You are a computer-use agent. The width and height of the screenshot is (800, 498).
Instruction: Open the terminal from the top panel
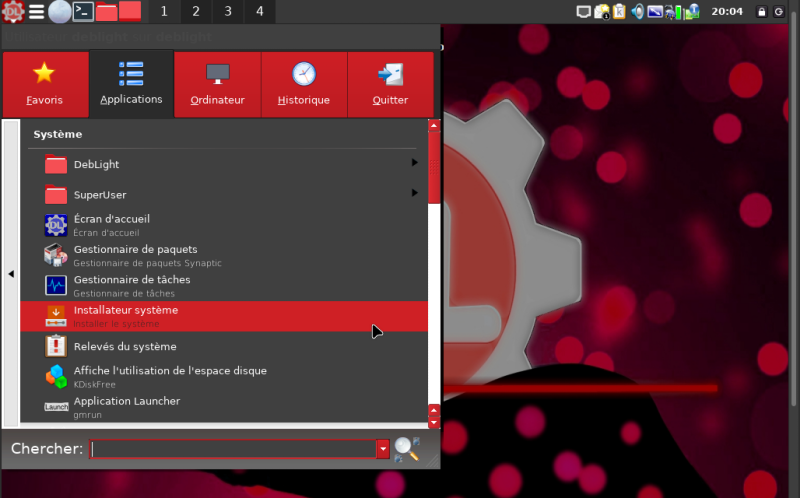tap(84, 12)
